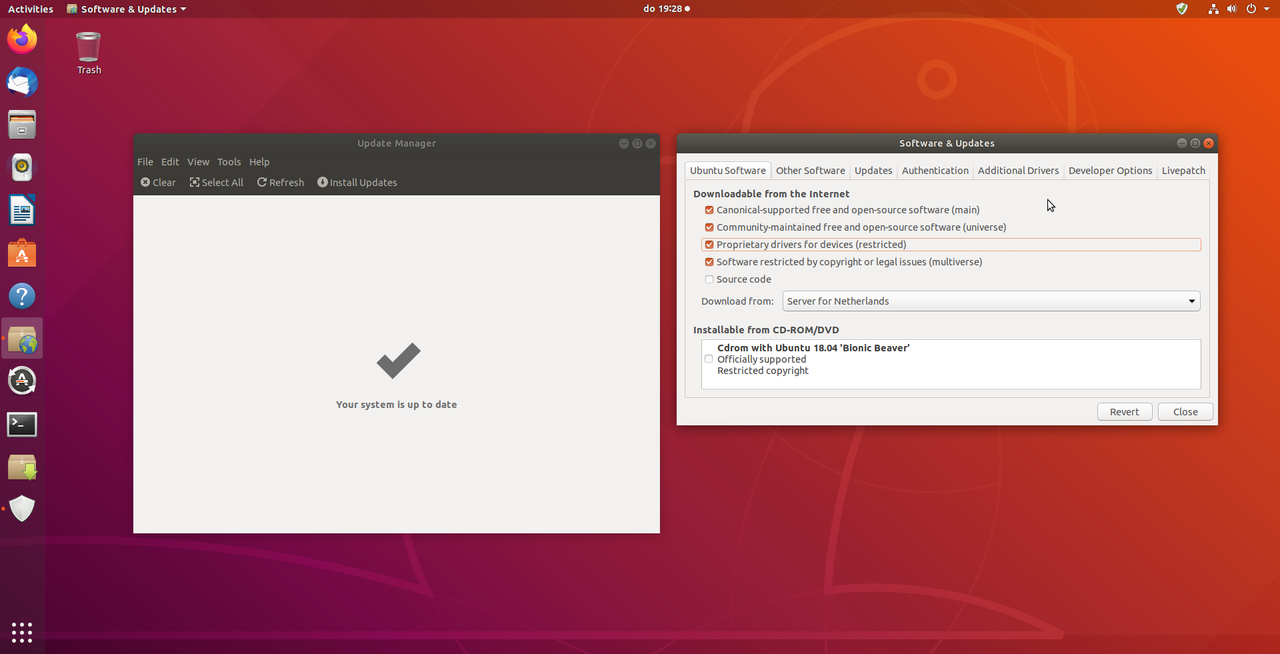Toggle Canonical-supported software (main) checkbox
The height and width of the screenshot is (654, 1280).
point(709,210)
